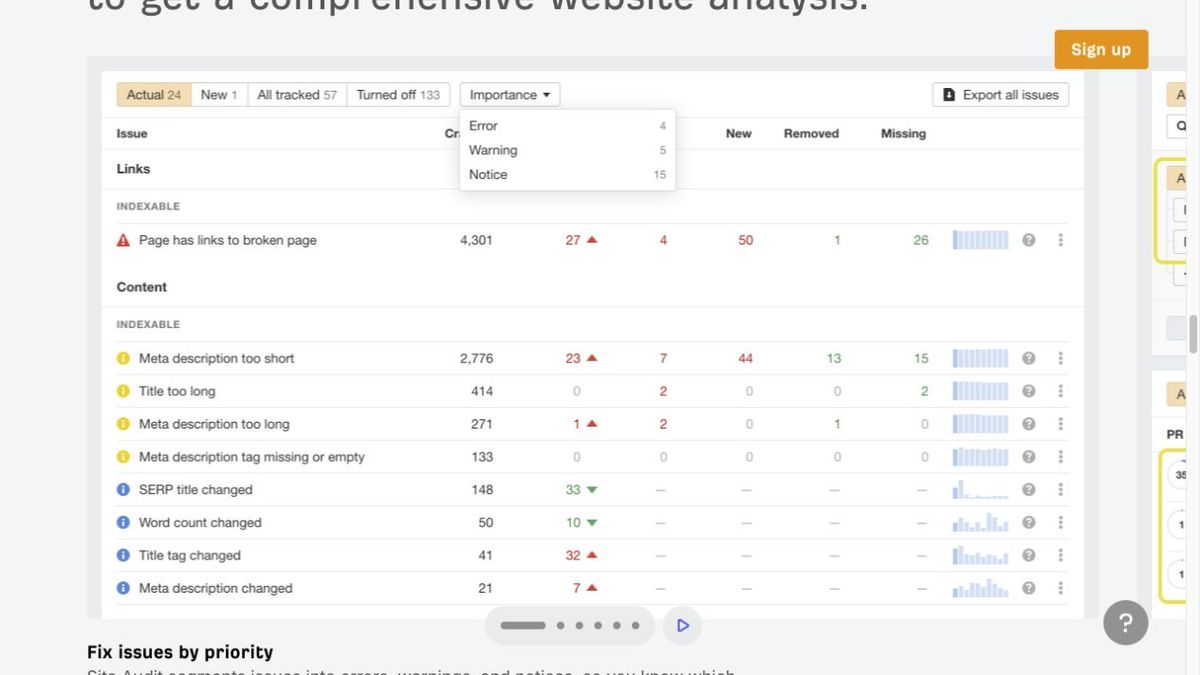
Task: Click the 4,301 crawled value
Action: click(476, 240)
